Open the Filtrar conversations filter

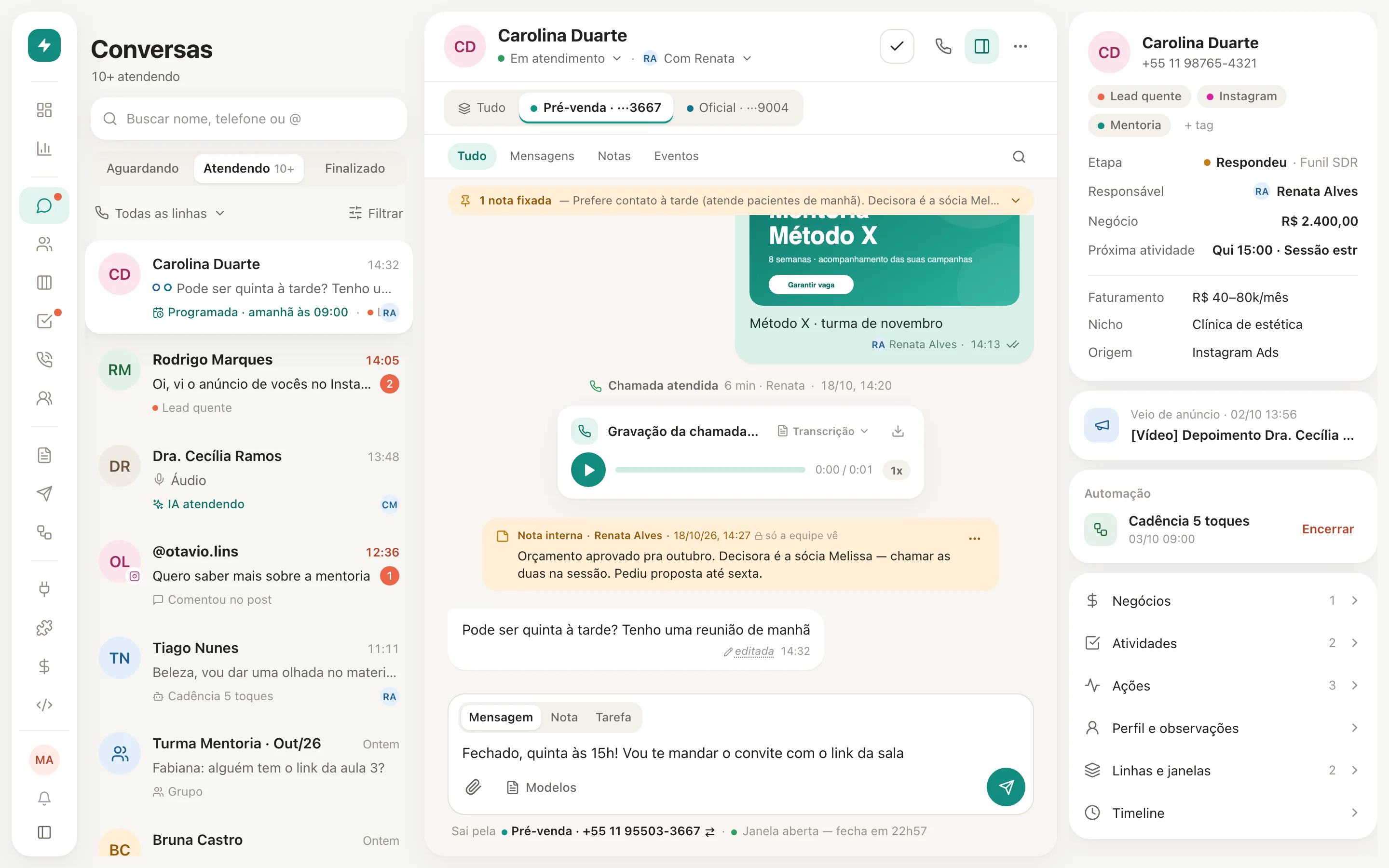tap(376, 214)
